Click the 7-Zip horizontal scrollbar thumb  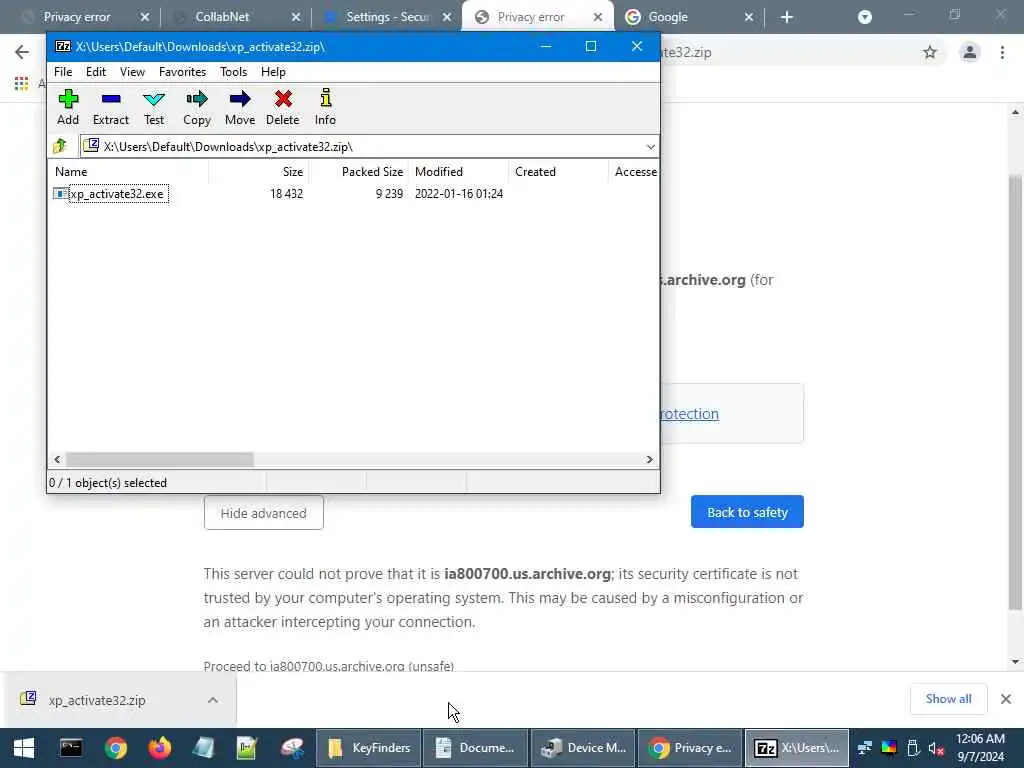[x=160, y=460]
